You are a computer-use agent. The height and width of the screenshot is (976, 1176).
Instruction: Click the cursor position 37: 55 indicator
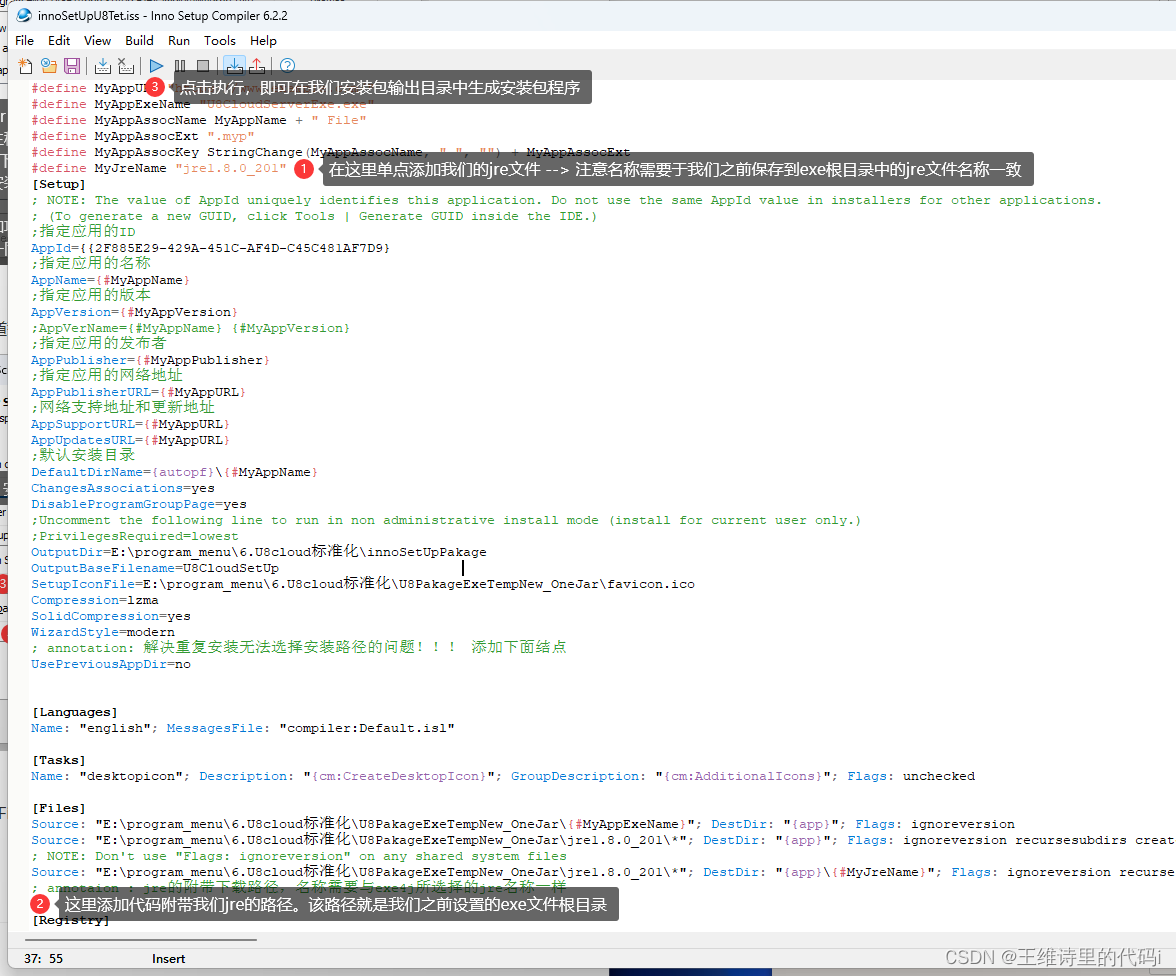pos(44,959)
